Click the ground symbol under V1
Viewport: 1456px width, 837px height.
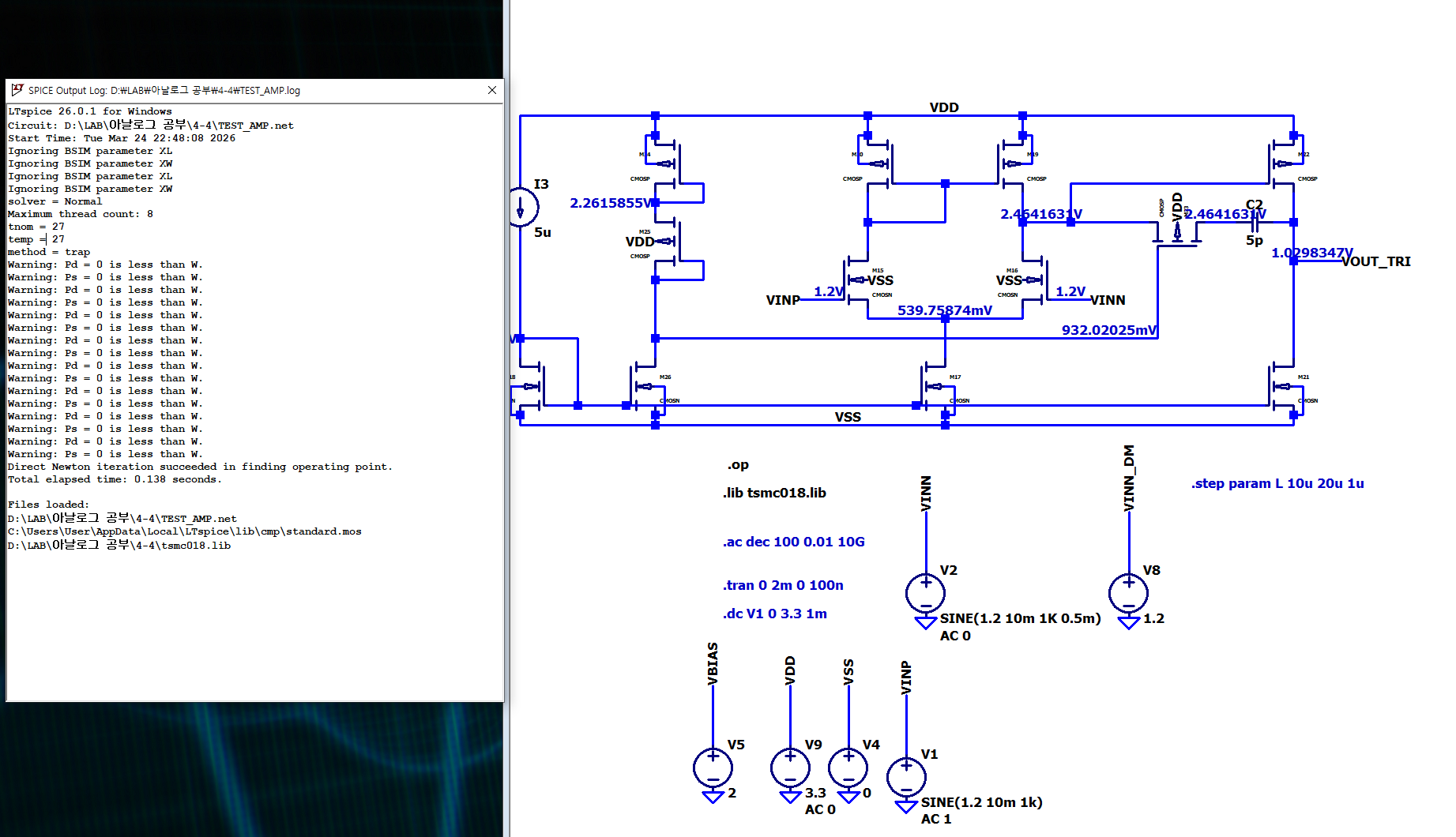[x=906, y=807]
